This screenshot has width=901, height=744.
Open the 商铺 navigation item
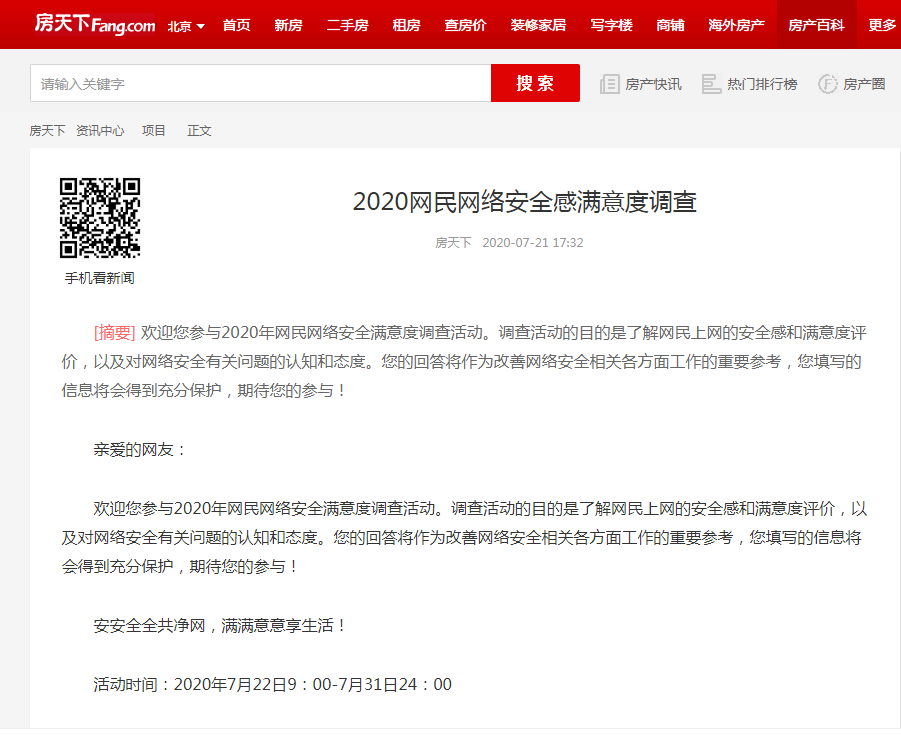(671, 25)
